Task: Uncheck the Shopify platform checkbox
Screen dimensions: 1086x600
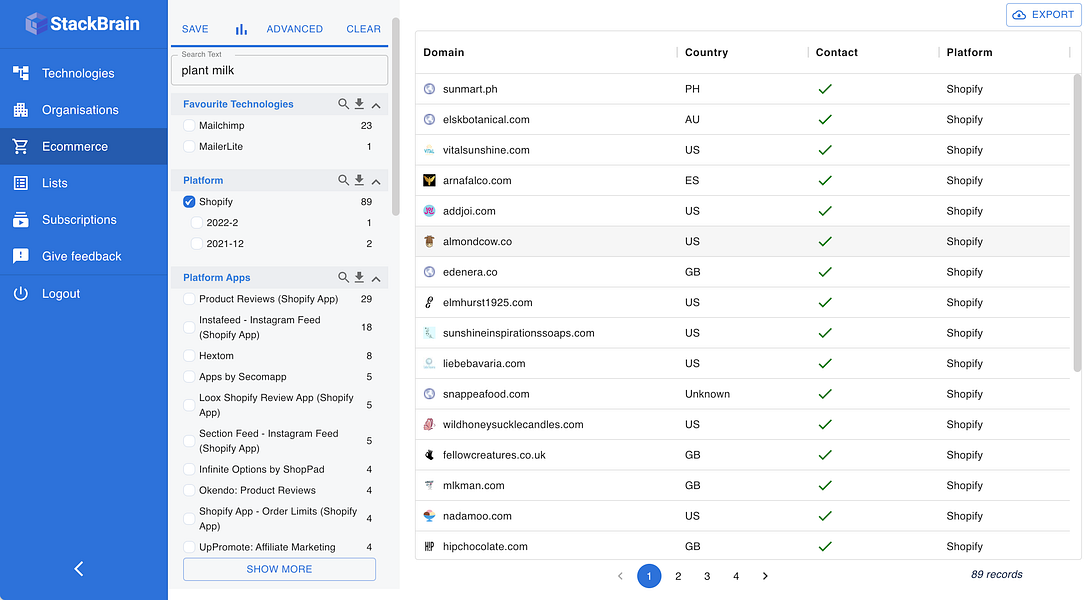Action: pyautogui.click(x=189, y=202)
